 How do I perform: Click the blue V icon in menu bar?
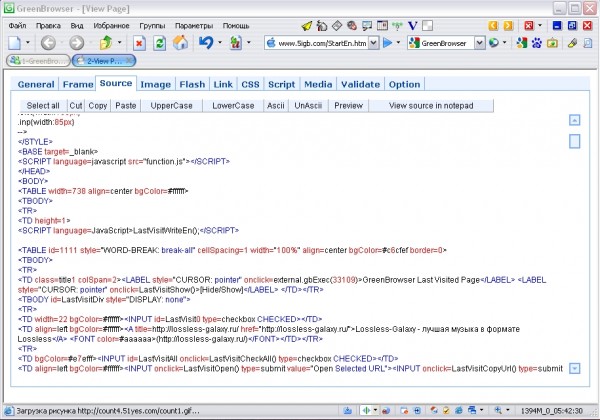tap(412, 26)
